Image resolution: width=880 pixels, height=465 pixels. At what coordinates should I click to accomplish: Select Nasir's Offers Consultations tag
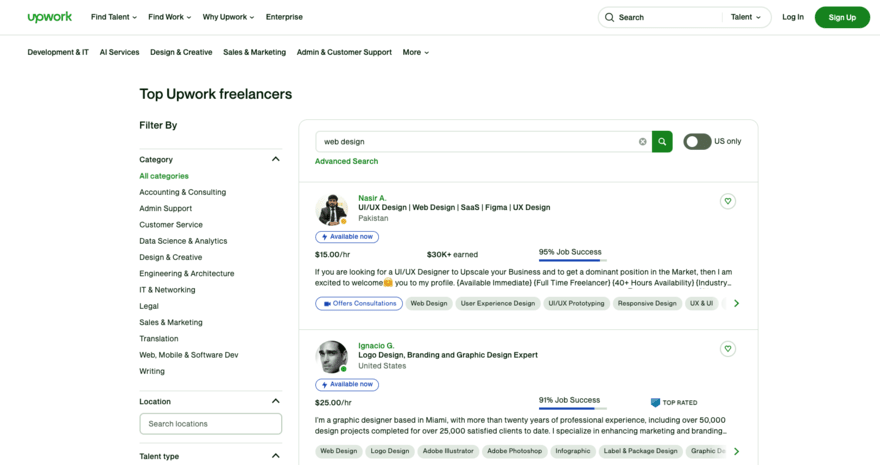click(359, 303)
